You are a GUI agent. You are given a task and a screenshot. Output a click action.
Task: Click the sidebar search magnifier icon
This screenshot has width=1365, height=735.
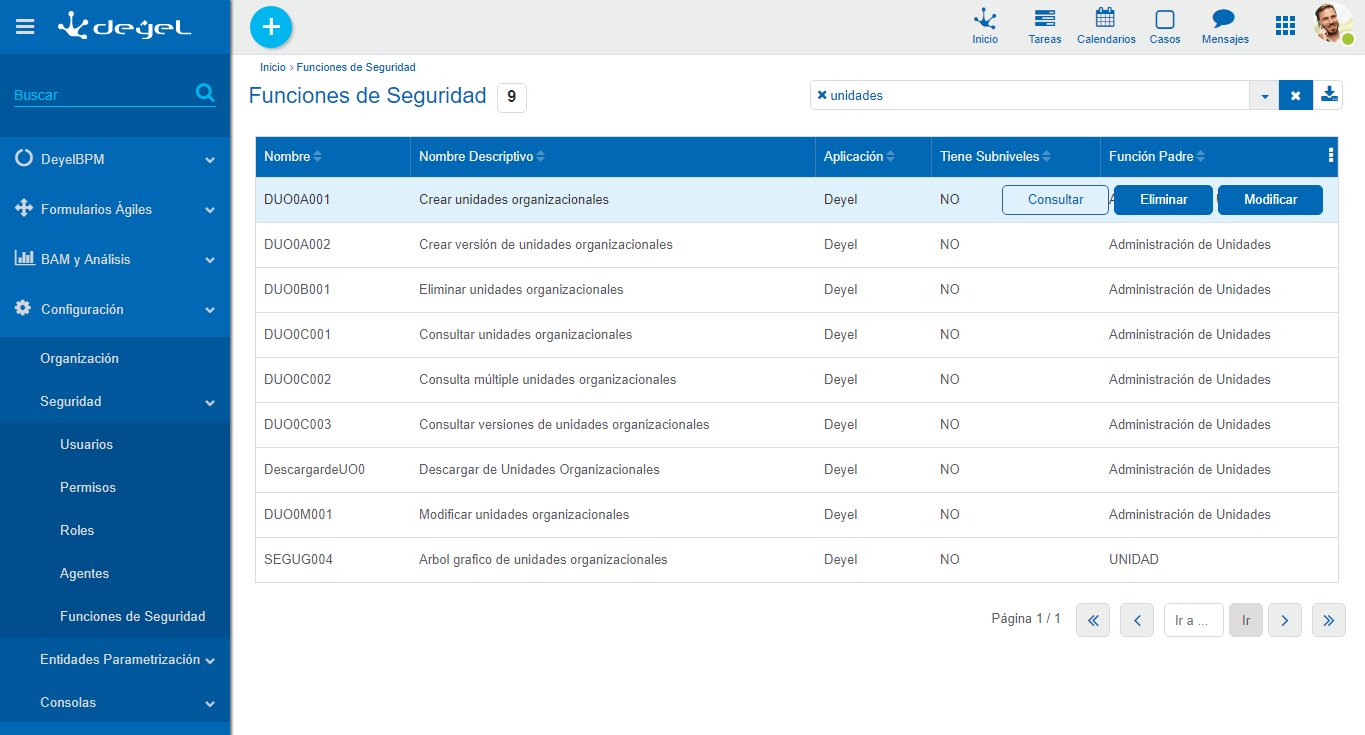click(x=205, y=93)
